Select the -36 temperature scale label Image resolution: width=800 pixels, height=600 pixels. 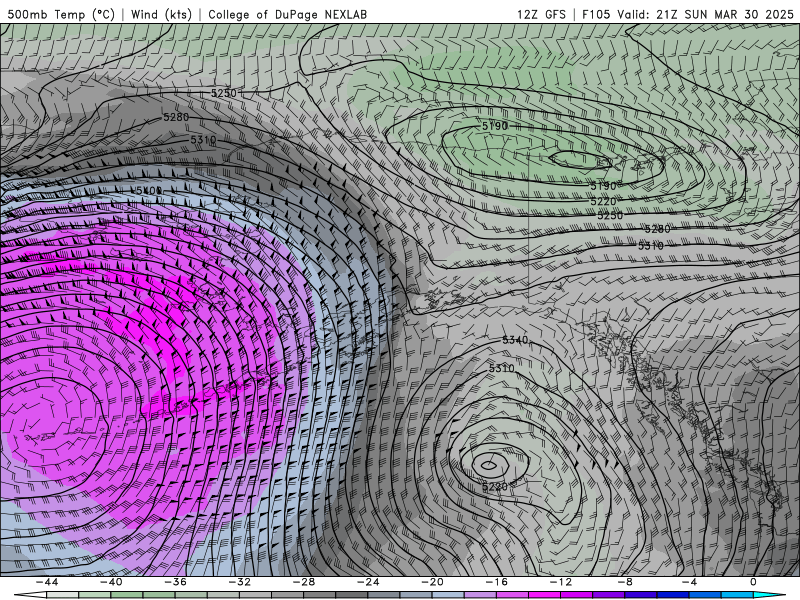coord(175,582)
